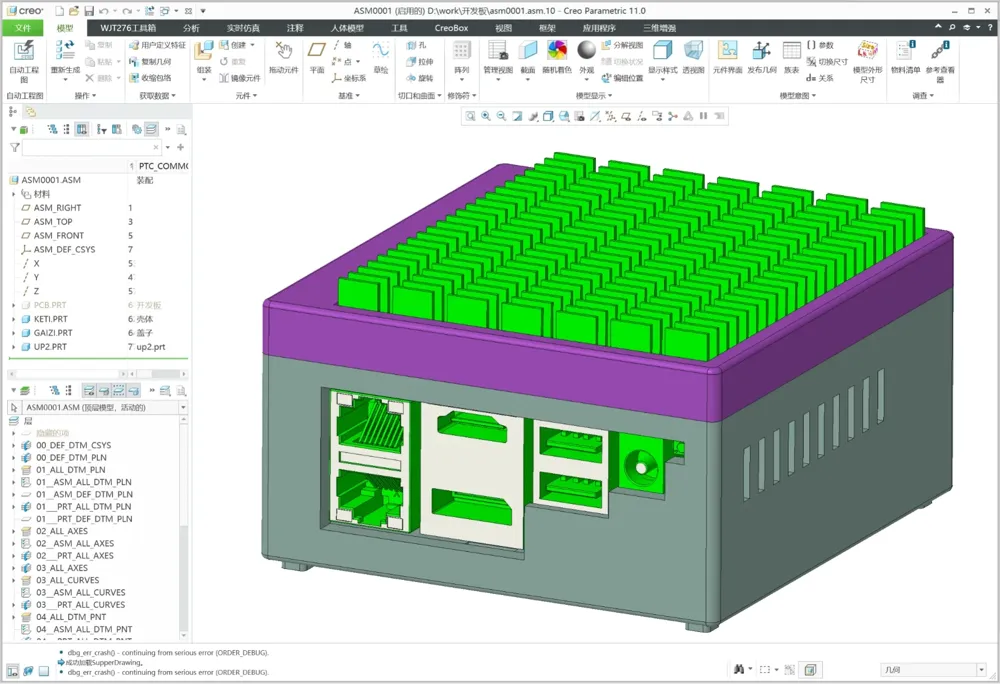1000x684 pixels.
Task: Expand the KETI.PRT tree node
Action: 13,319
